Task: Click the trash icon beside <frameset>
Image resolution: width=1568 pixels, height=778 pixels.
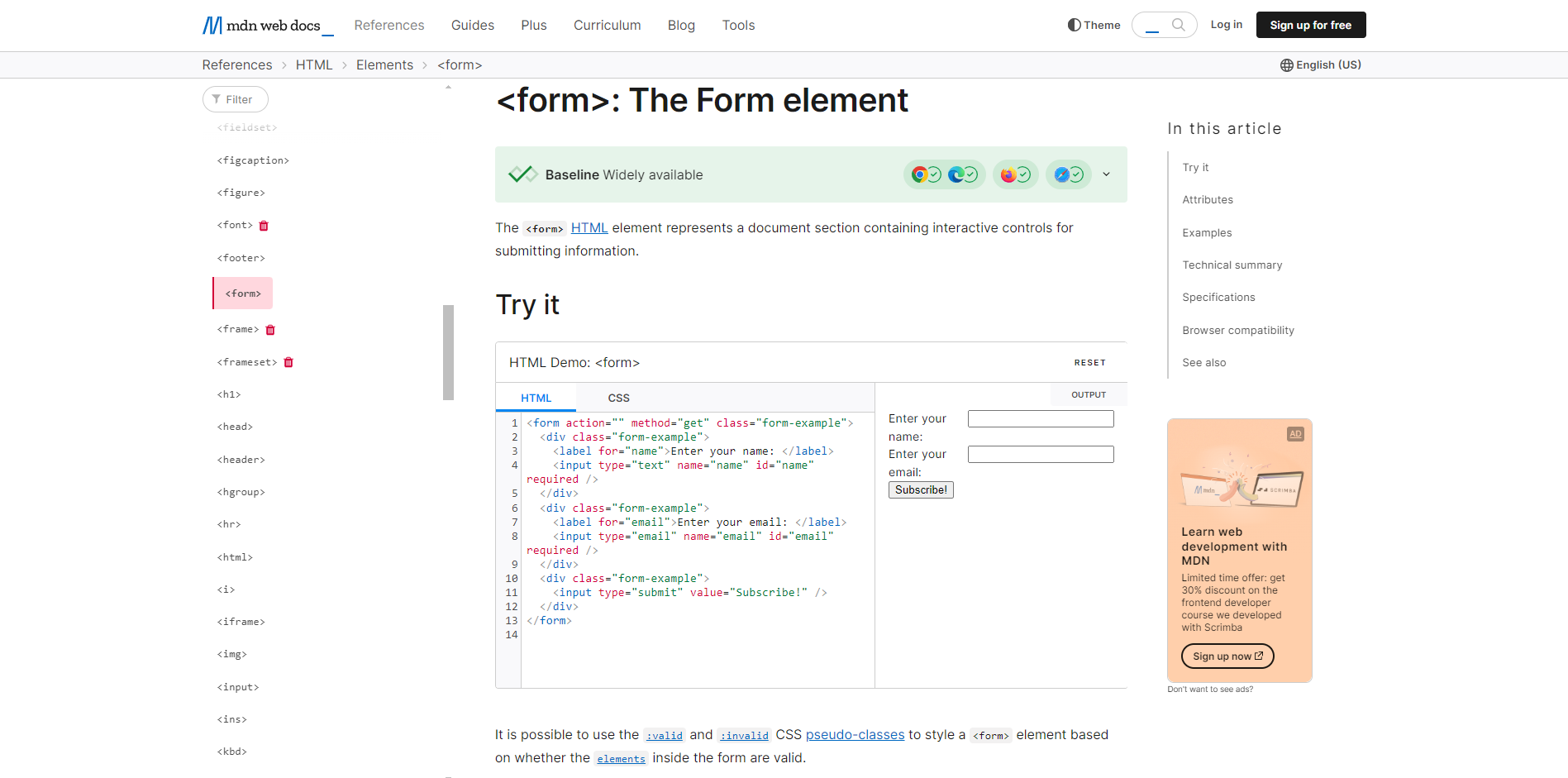Action: coord(288,362)
